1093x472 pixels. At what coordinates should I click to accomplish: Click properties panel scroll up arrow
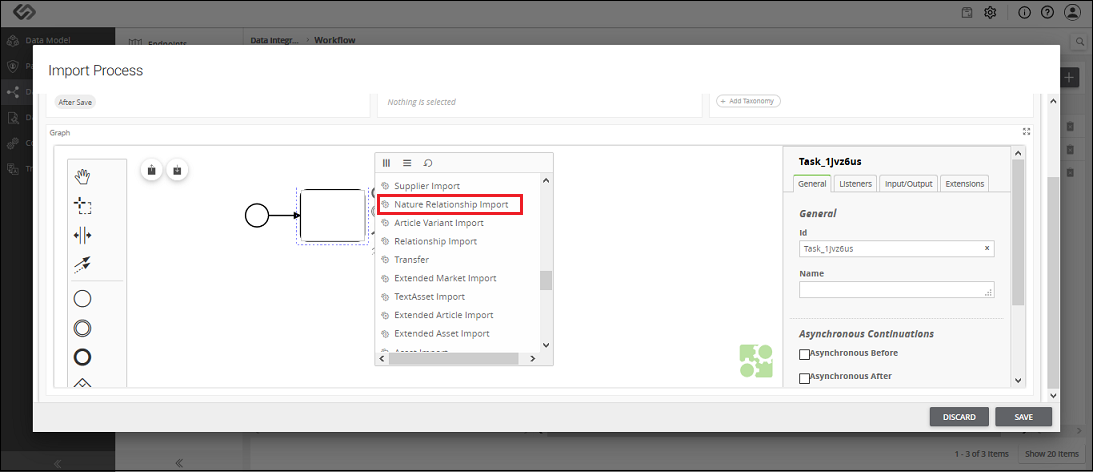coord(1018,153)
